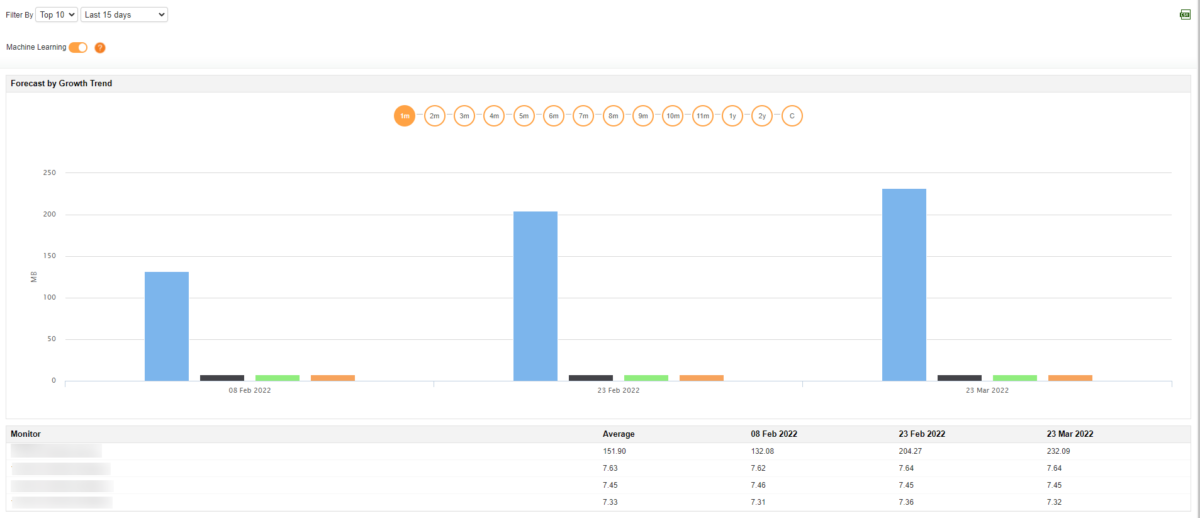Viewport: 1200px width, 518px height.
Task: Open the Machine Learning help icon
Action: tap(100, 48)
